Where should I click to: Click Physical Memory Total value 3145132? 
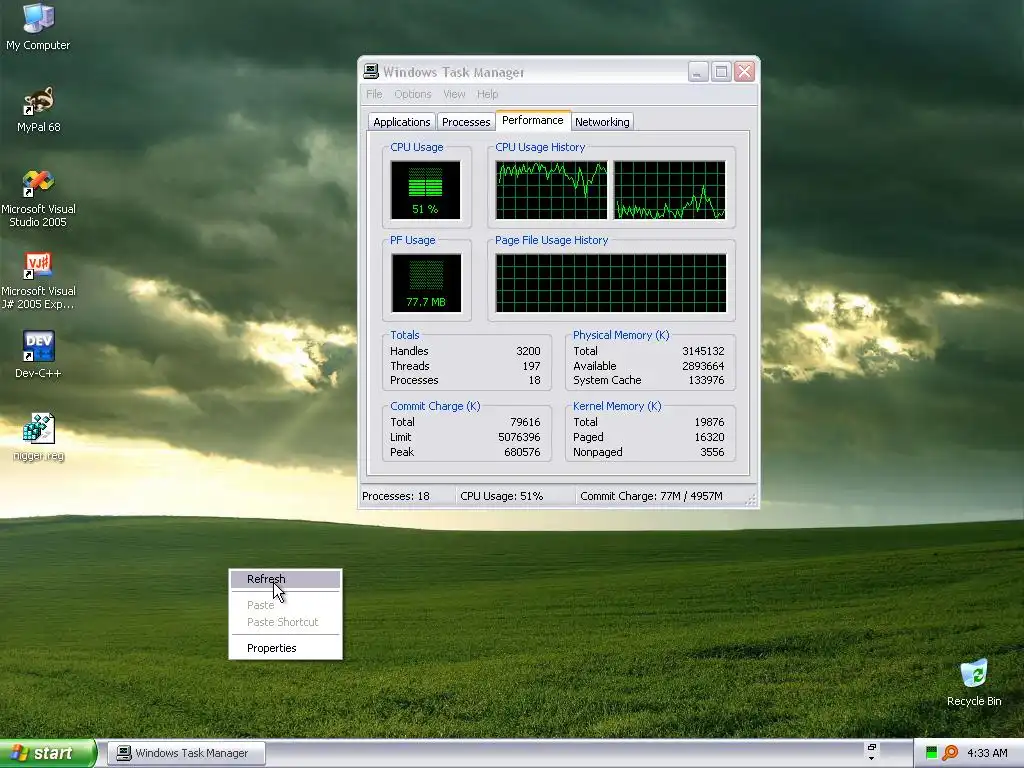pyautogui.click(x=703, y=351)
